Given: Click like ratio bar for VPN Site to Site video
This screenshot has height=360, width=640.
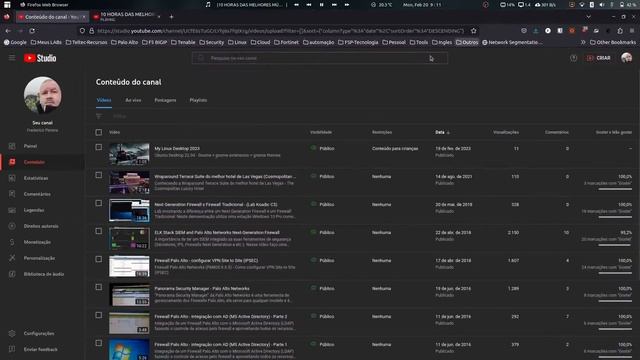Looking at the screenshot, I should click(x=615, y=273).
